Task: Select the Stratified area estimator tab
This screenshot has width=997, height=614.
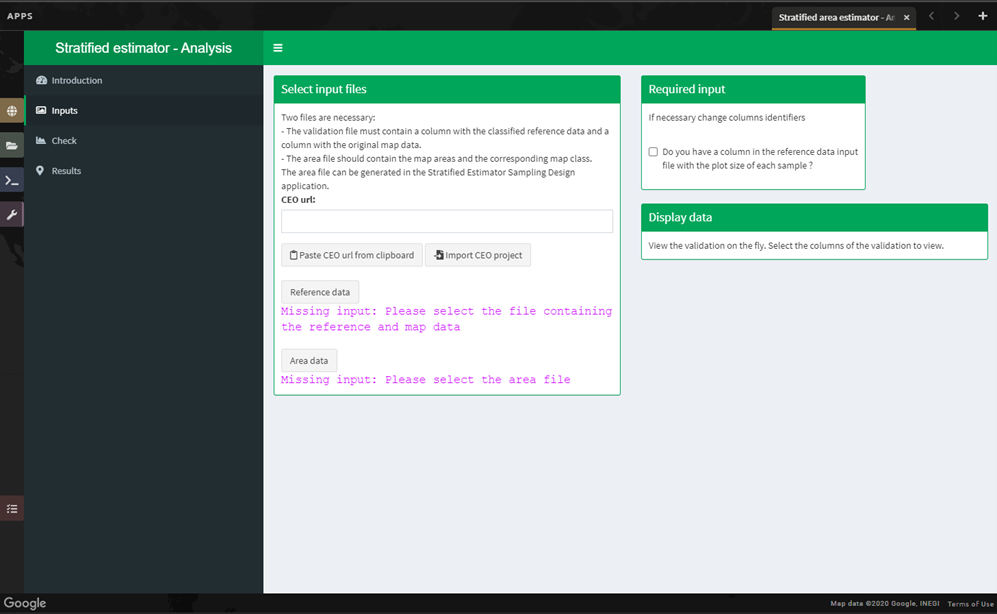Action: pos(840,17)
